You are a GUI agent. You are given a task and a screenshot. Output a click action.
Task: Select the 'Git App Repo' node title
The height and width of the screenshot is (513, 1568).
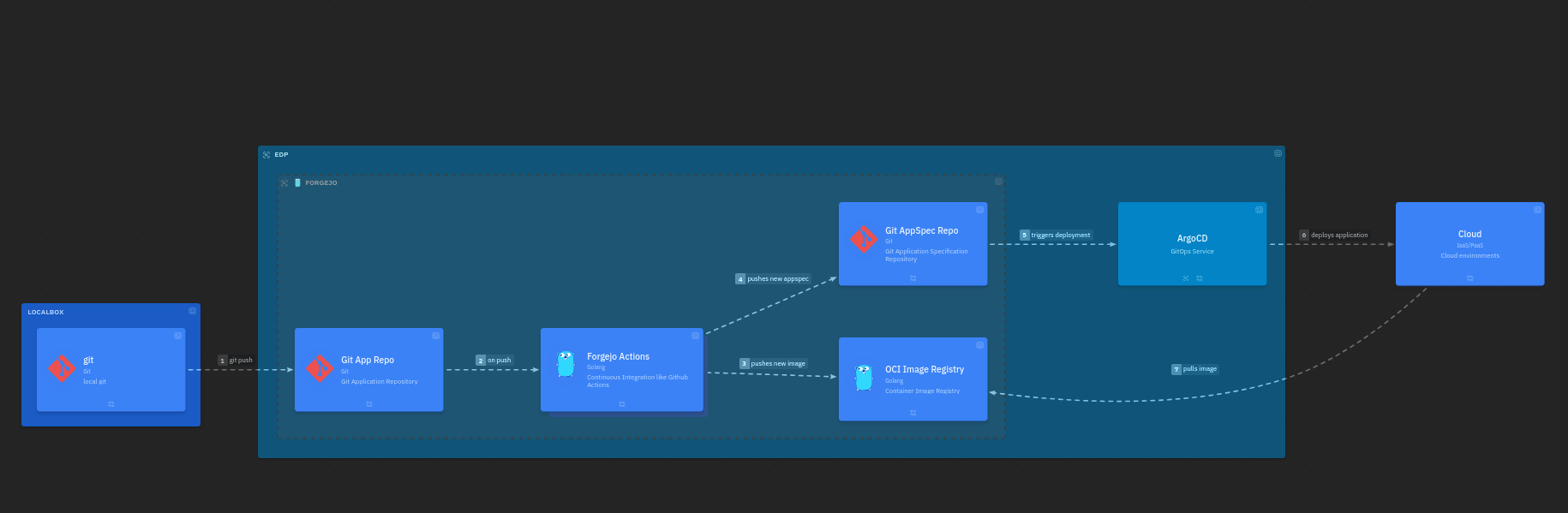tap(368, 361)
